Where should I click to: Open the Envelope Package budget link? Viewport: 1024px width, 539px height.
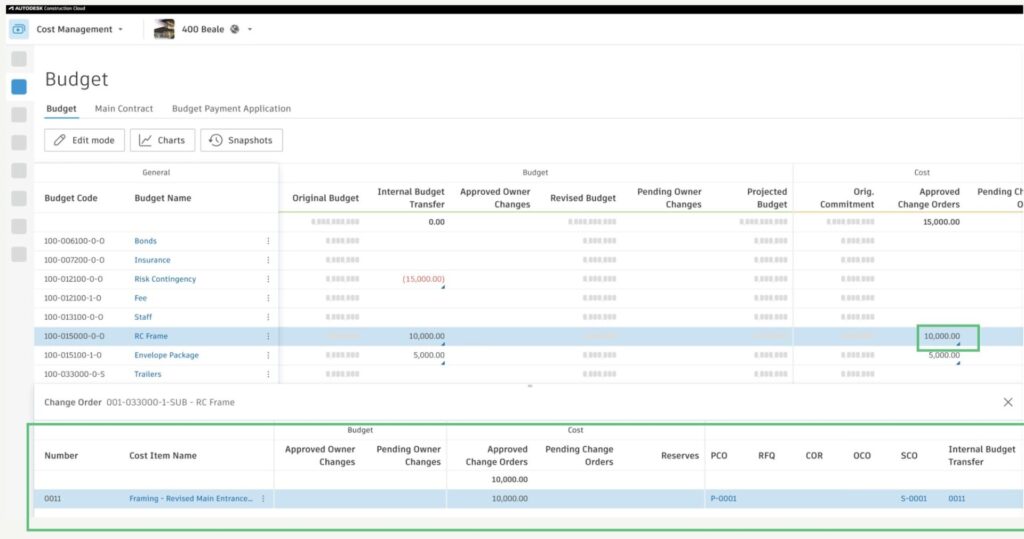pyautogui.click(x=166, y=355)
